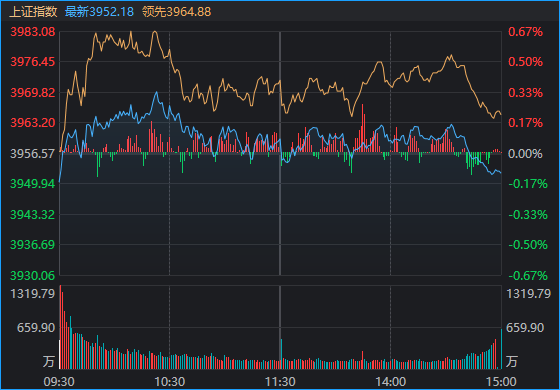This screenshot has width=560, height=390.
Task: Click the 14:00 time axis marker
Action: 391,382
